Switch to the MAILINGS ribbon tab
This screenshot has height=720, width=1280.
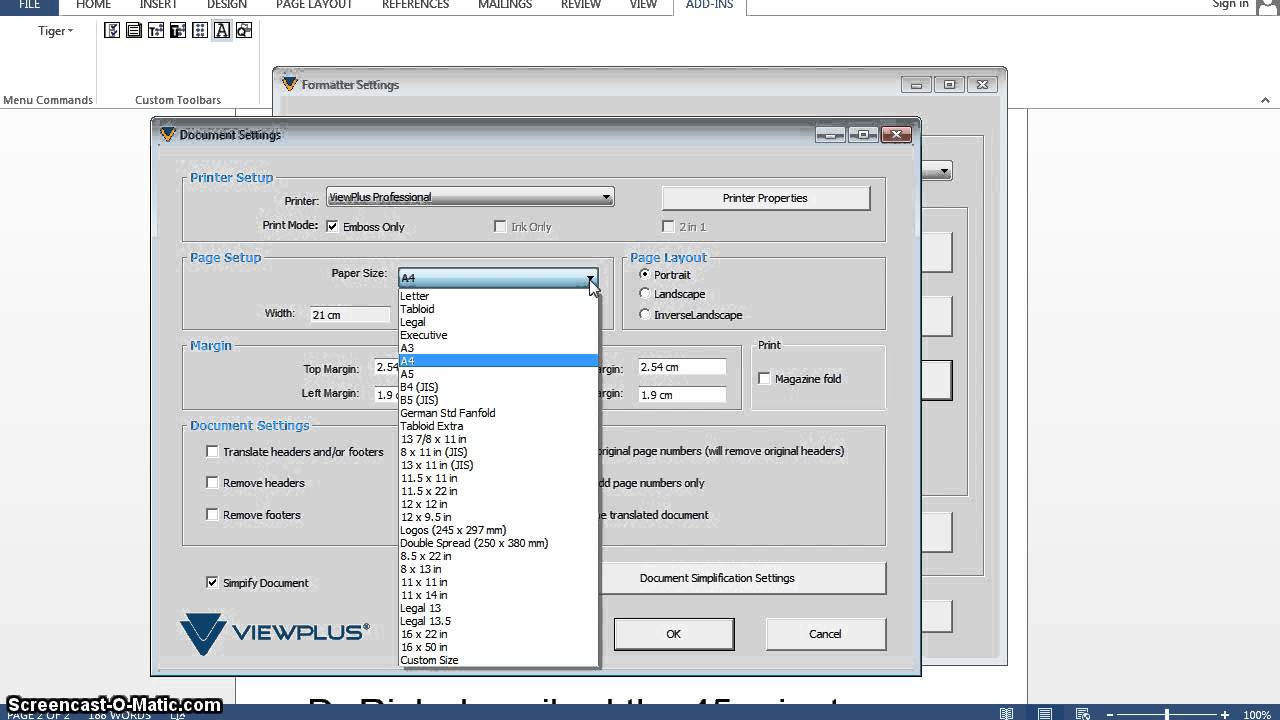pyautogui.click(x=505, y=5)
